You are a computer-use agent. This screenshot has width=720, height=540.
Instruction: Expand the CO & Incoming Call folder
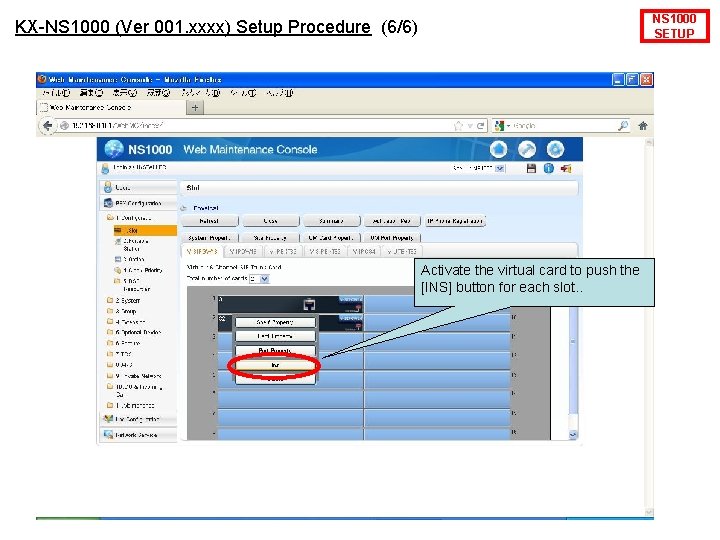(135, 390)
